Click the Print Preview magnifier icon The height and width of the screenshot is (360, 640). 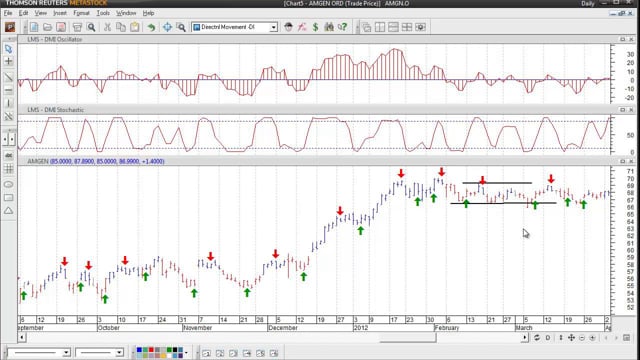point(91,27)
